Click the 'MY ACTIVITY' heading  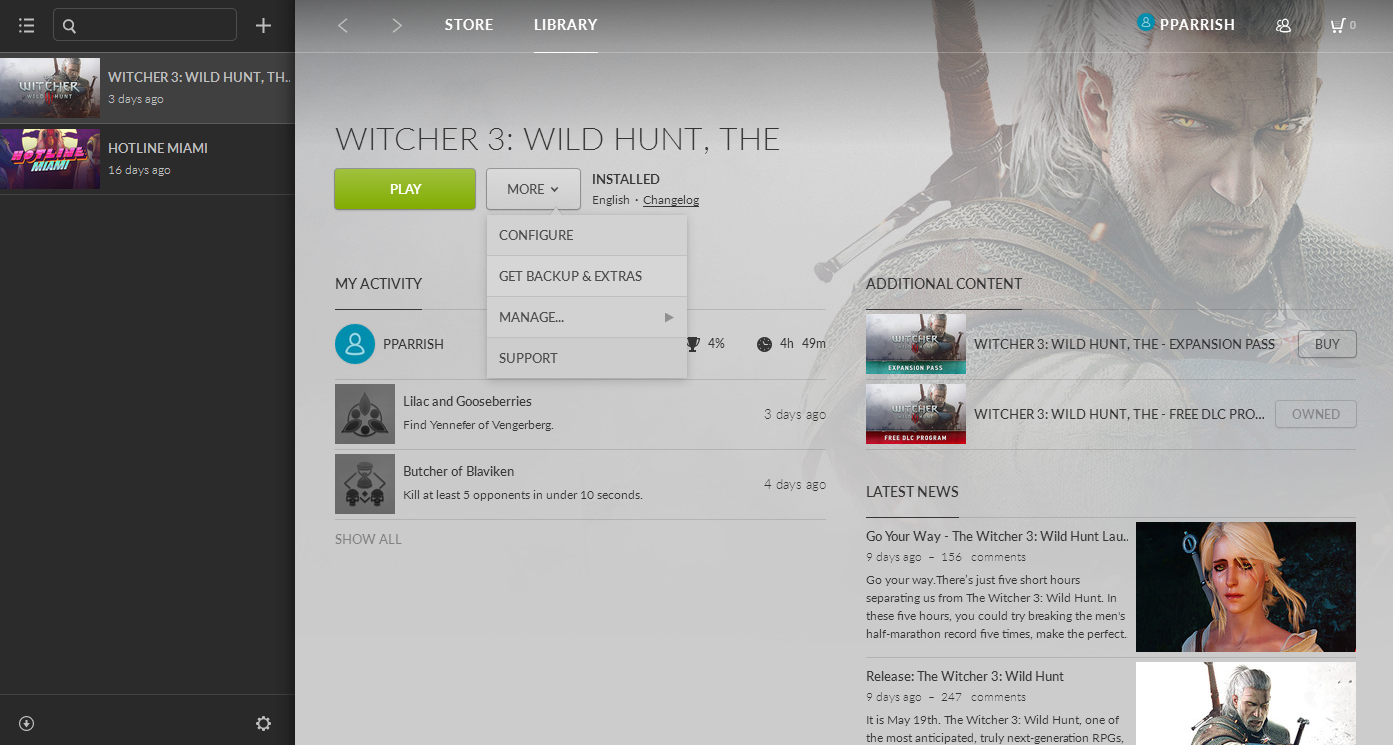[x=378, y=284]
